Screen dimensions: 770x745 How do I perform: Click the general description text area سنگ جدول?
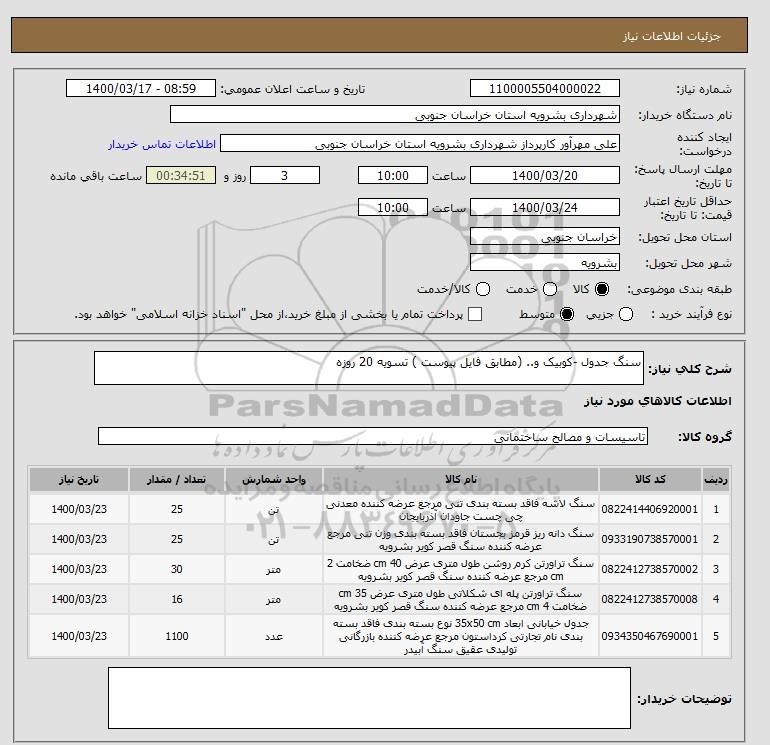(369, 368)
